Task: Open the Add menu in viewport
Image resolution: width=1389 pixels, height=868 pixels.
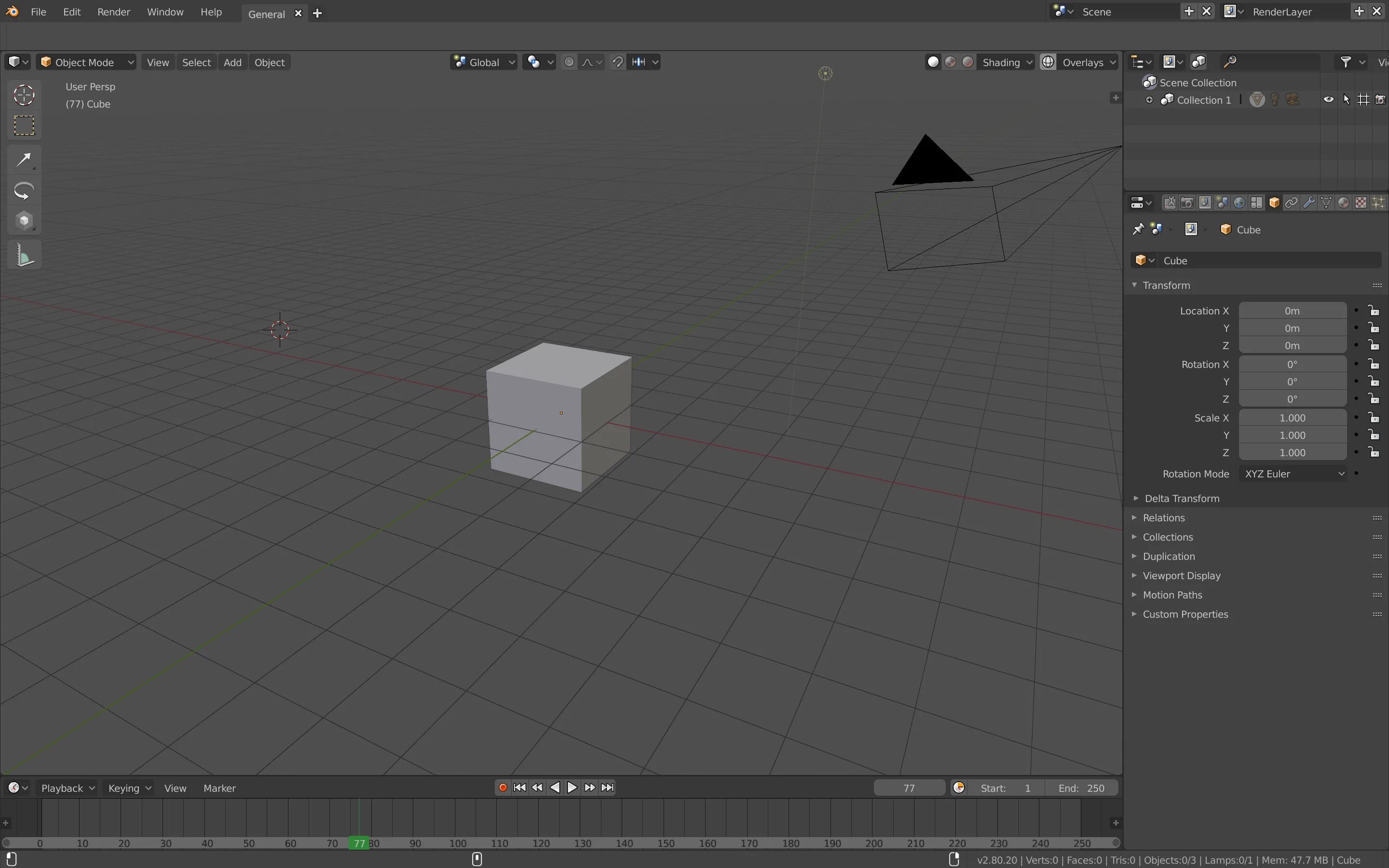Action: (232, 62)
